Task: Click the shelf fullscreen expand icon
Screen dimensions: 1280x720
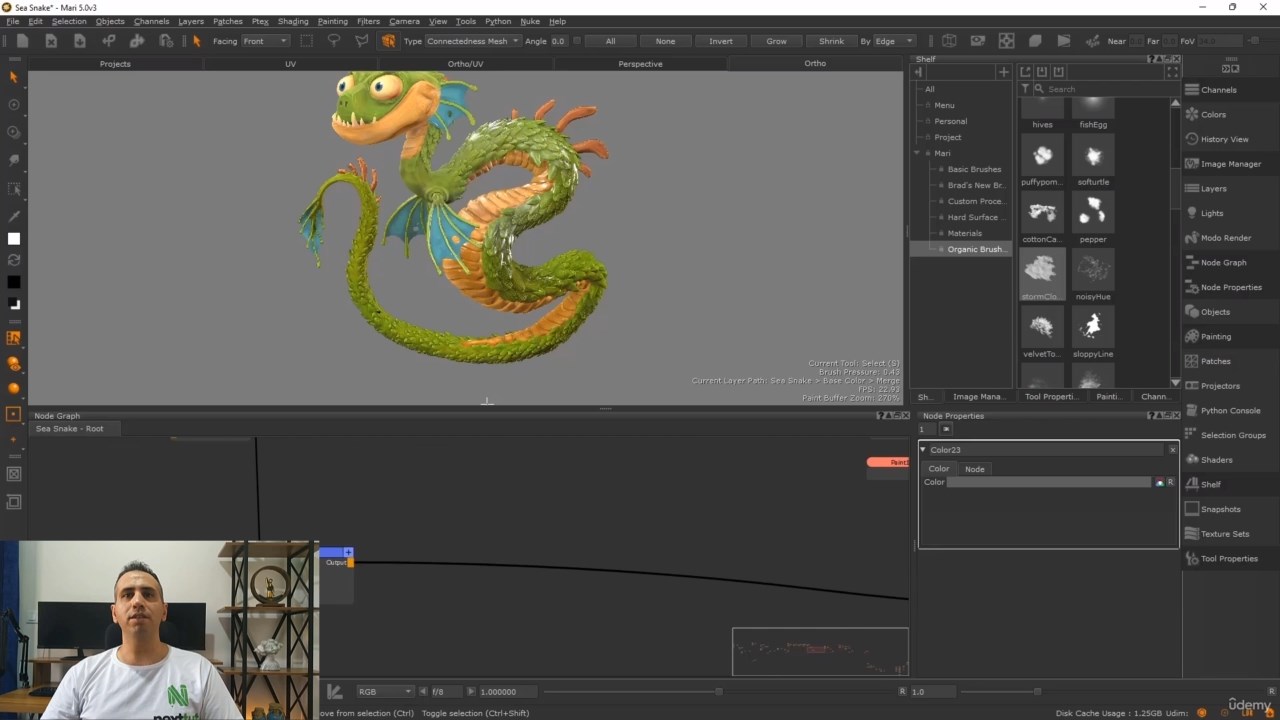Action: [1173, 72]
